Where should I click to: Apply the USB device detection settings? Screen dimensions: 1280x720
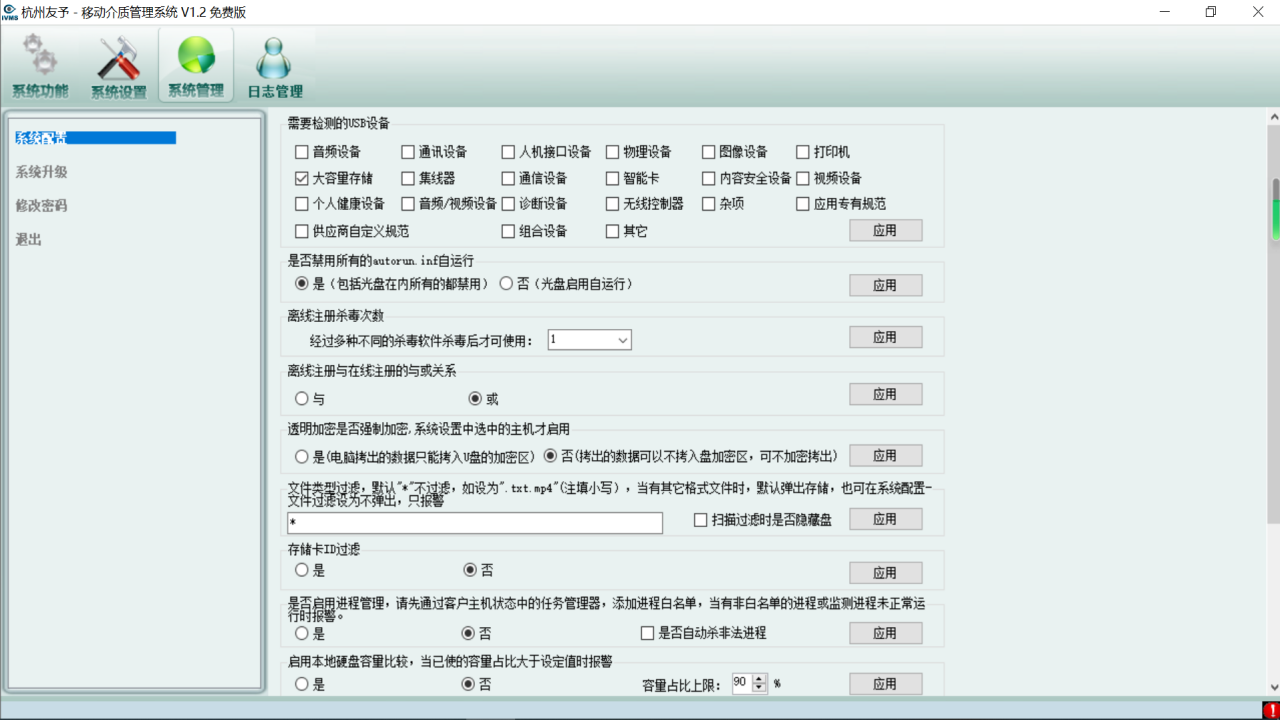coord(885,229)
